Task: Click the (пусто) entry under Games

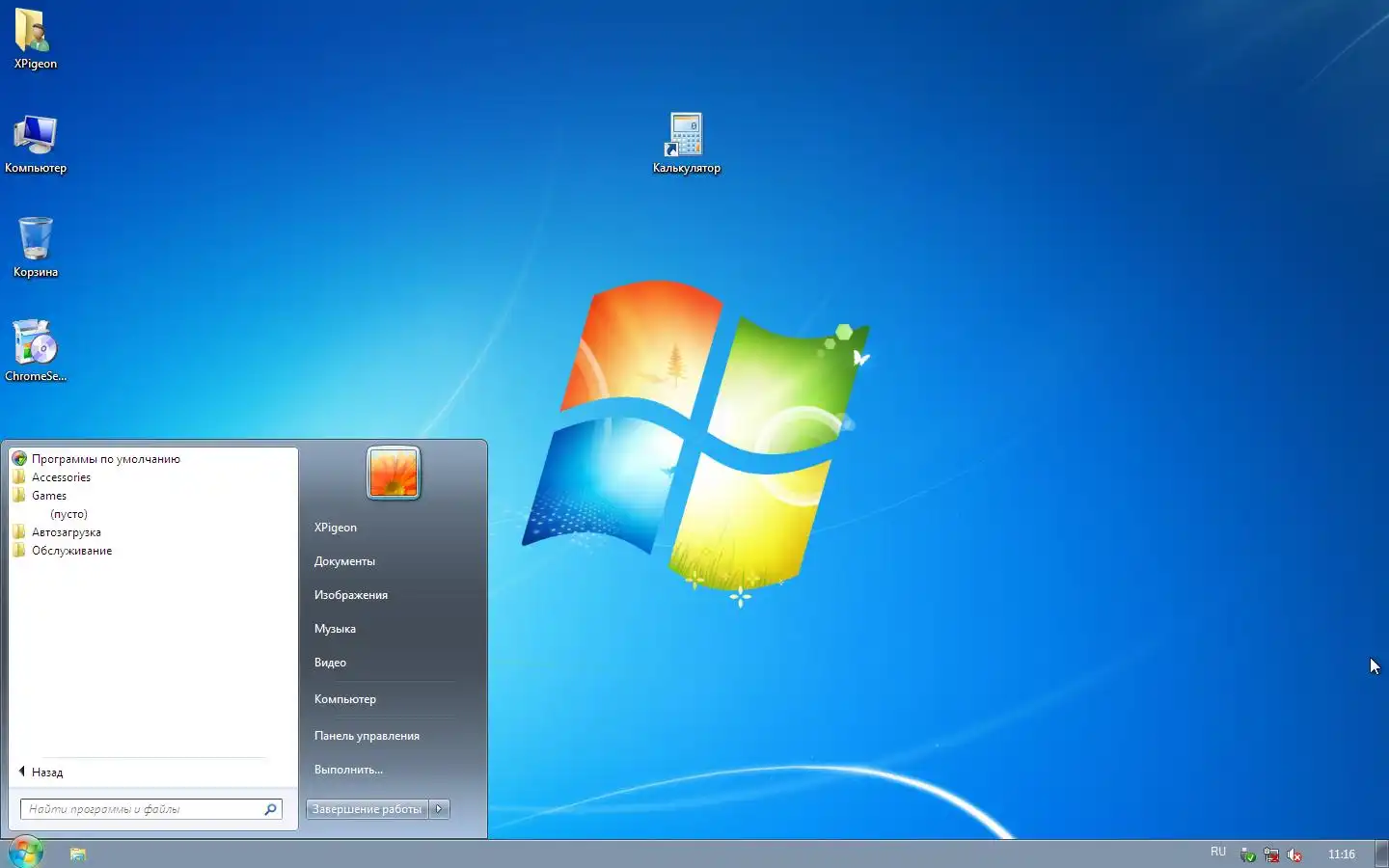Action: pyautogui.click(x=68, y=514)
